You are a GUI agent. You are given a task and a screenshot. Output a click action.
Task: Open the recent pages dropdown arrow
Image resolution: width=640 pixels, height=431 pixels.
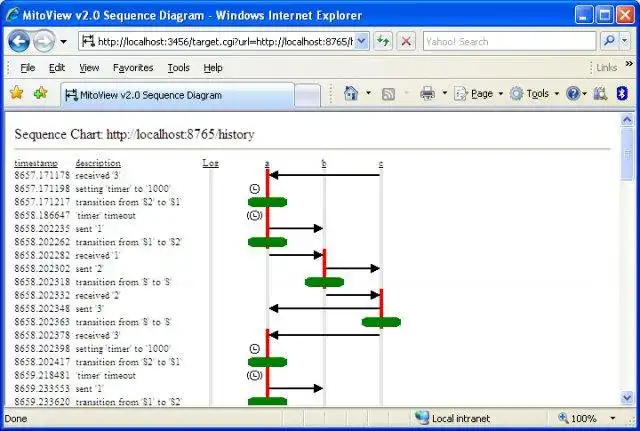click(63, 41)
